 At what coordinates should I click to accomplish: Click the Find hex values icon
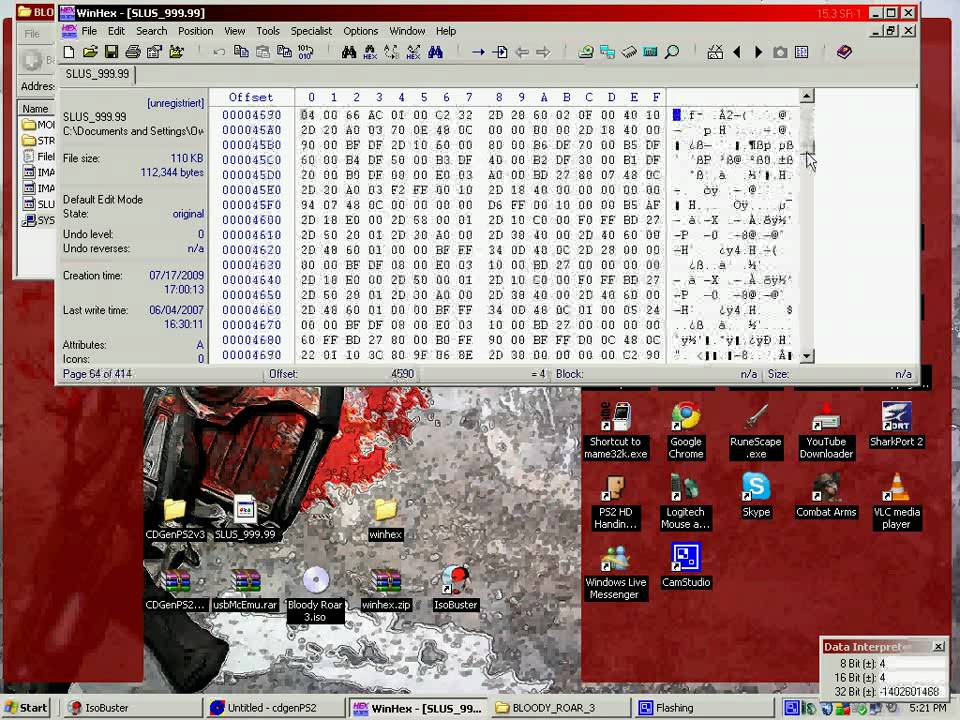[x=370, y=52]
